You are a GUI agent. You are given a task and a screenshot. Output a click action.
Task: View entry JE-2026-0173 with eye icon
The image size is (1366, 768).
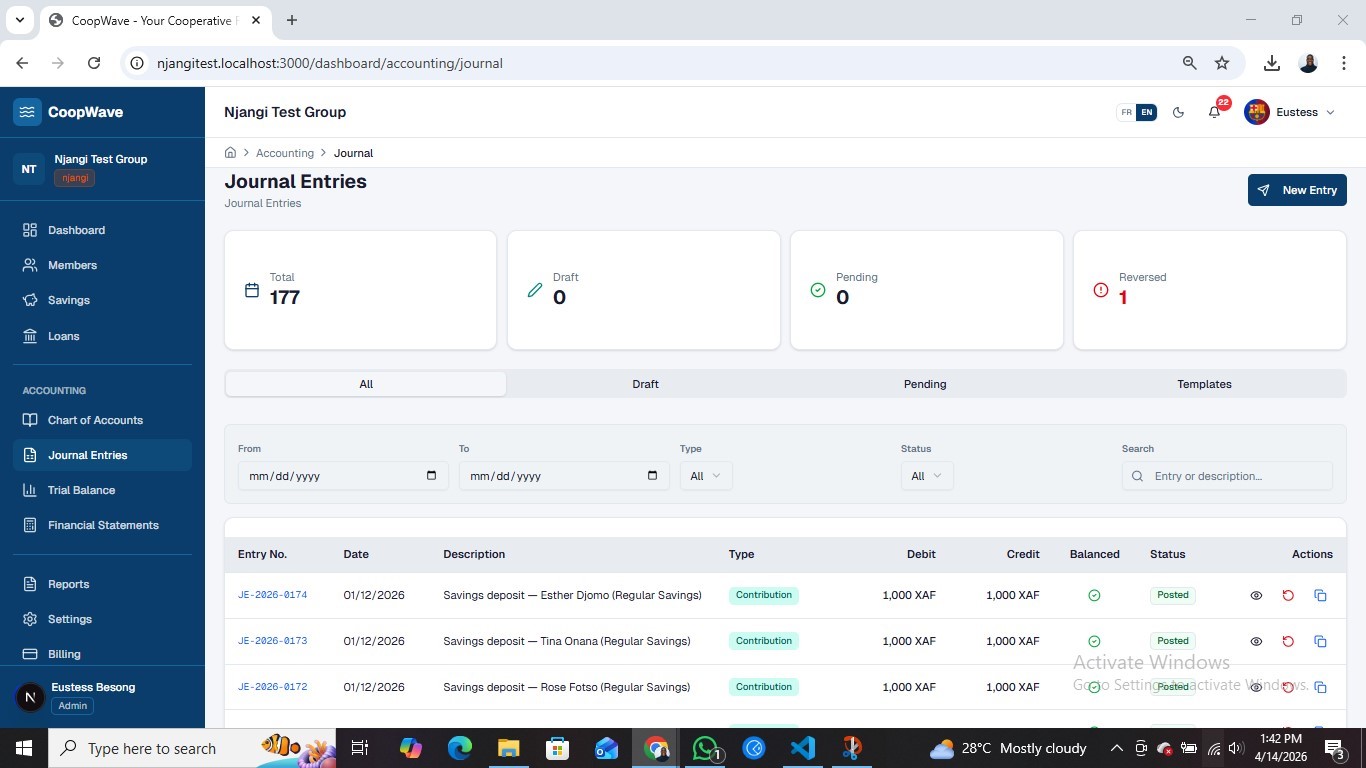[x=1256, y=641]
